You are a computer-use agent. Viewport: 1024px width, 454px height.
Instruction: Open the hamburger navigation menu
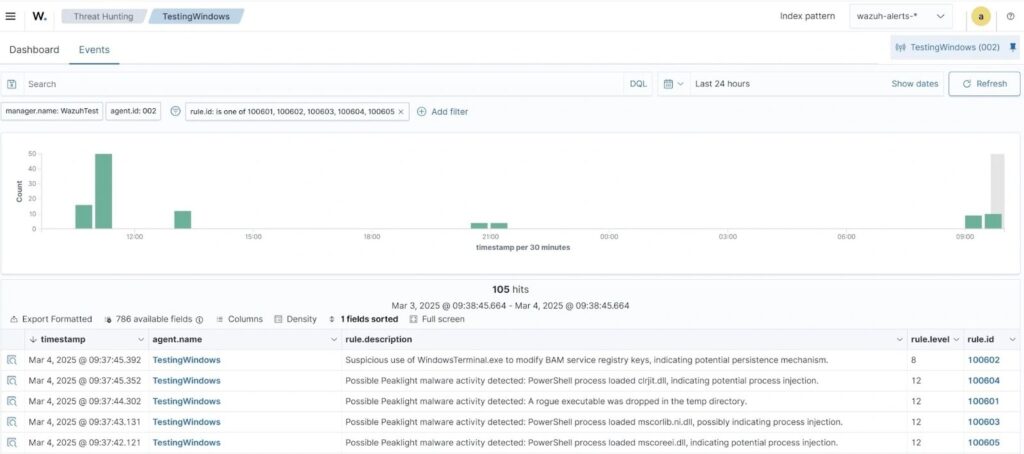[x=10, y=16]
